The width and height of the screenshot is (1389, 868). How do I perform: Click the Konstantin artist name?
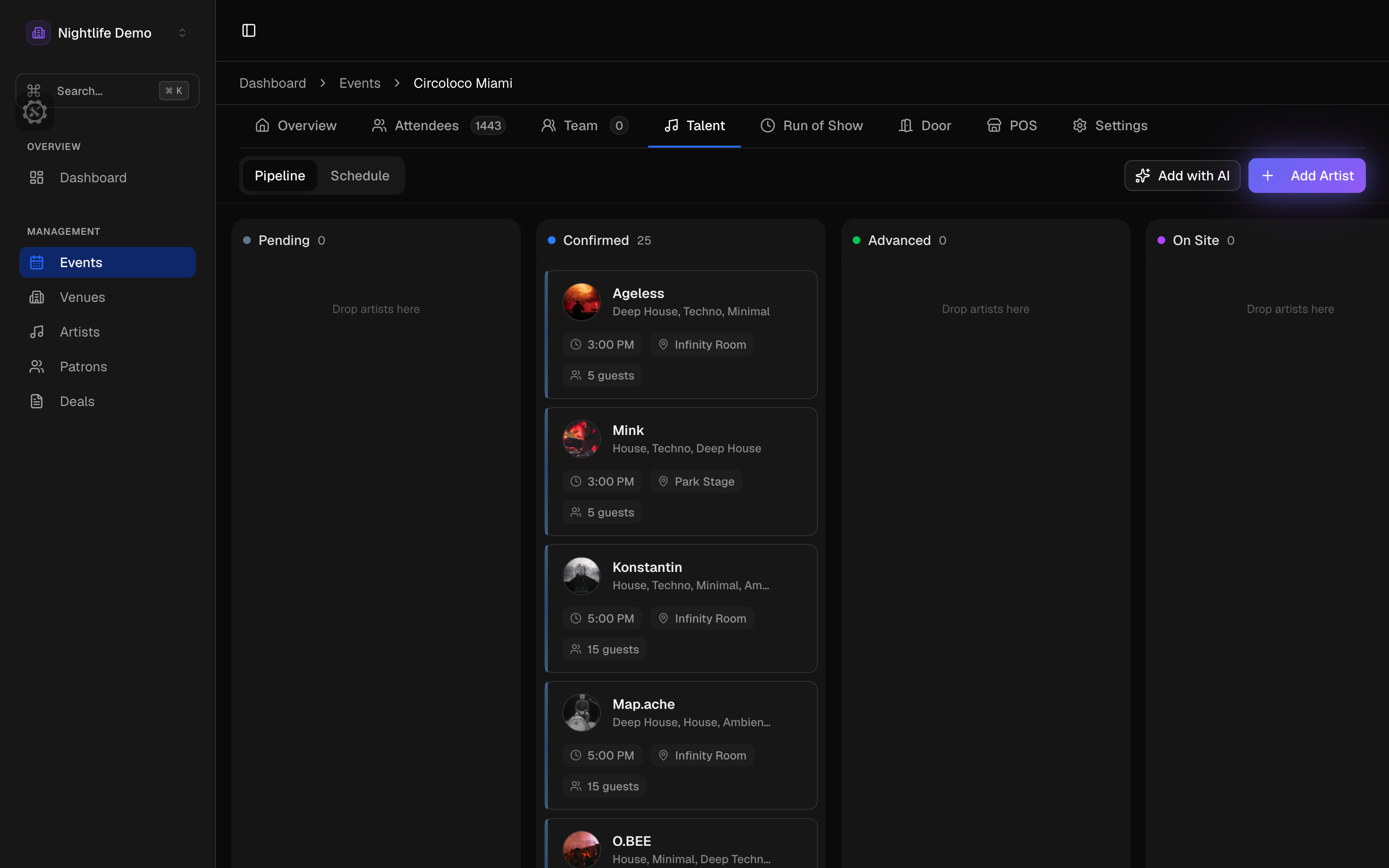[x=647, y=567]
